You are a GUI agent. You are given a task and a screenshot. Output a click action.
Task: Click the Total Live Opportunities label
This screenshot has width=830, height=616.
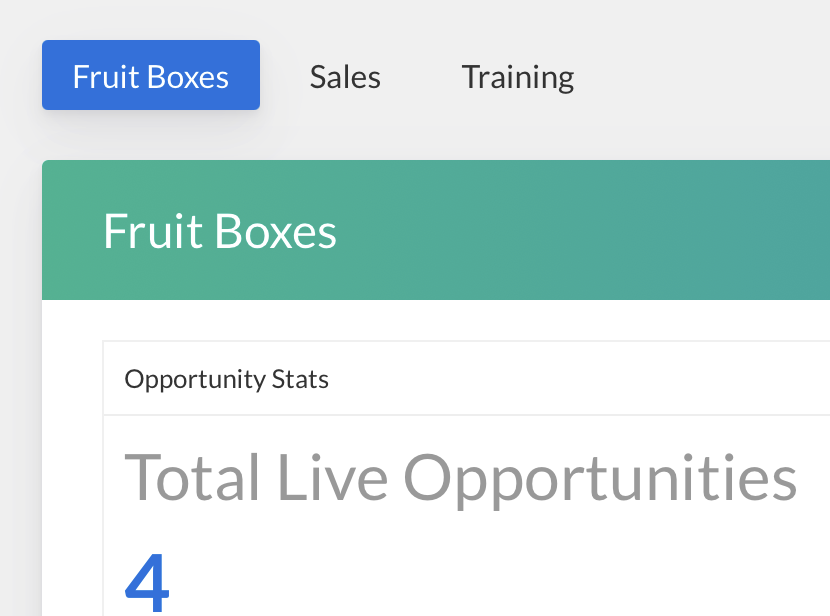click(x=460, y=478)
